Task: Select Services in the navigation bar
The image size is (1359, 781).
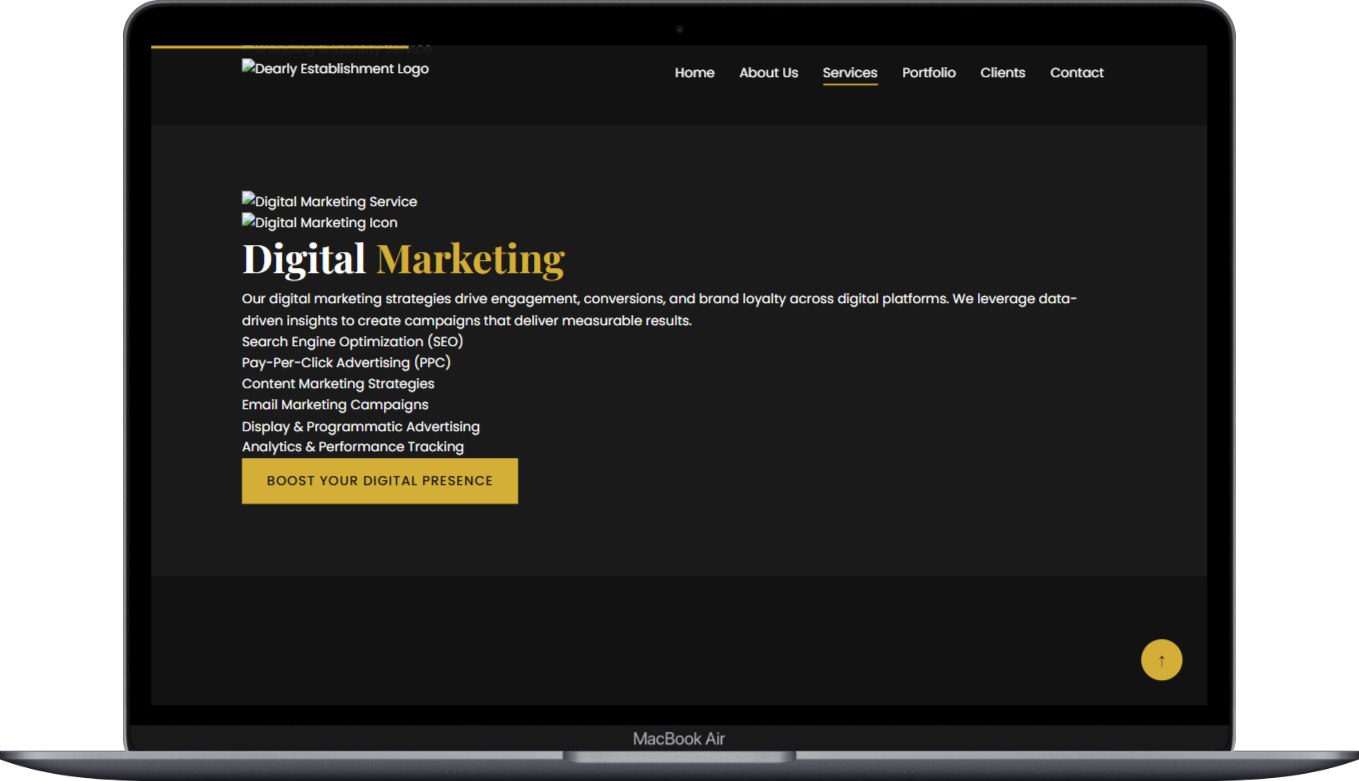Action: pos(849,73)
